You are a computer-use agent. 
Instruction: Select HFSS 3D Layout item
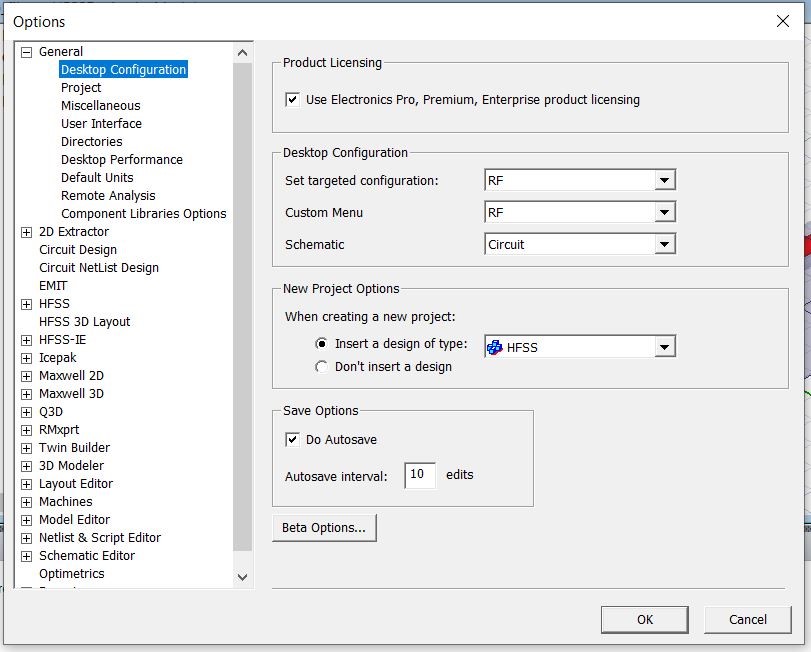[x=84, y=322]
